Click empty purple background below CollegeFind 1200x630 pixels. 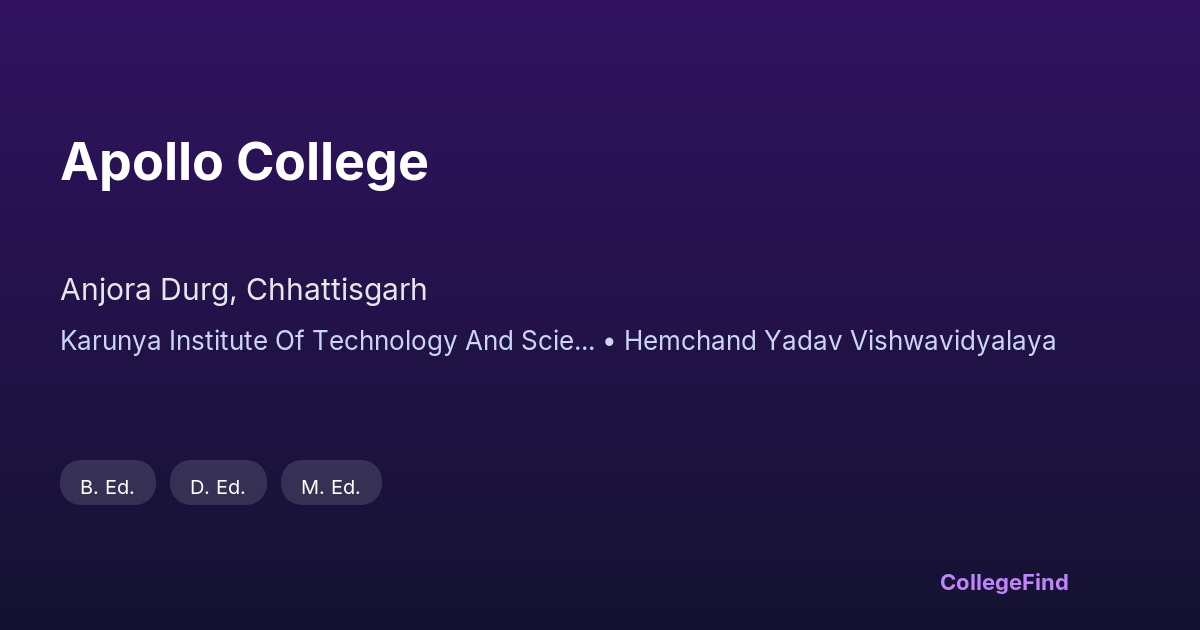1004,612
